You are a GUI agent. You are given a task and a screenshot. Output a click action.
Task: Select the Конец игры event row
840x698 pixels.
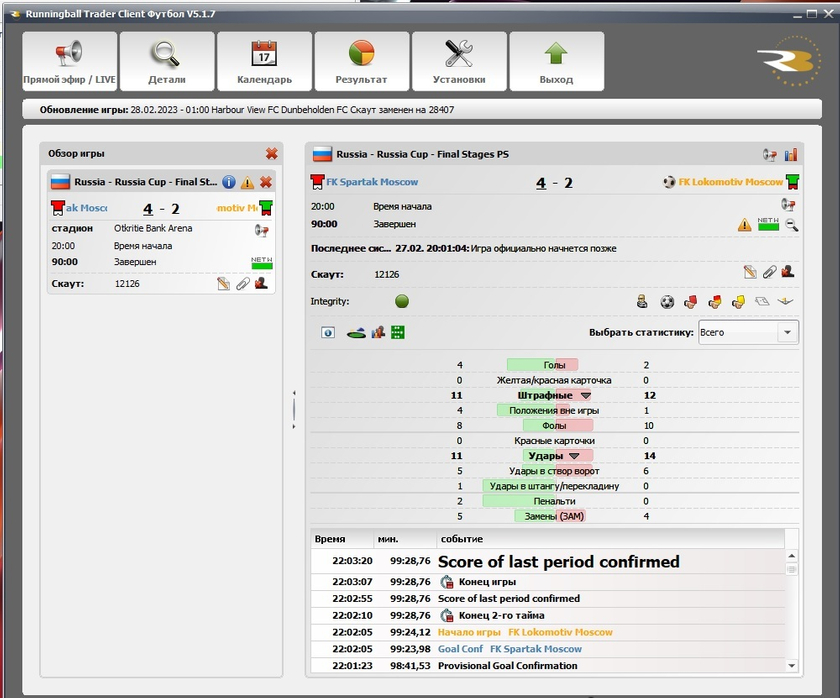coord(548,582)
